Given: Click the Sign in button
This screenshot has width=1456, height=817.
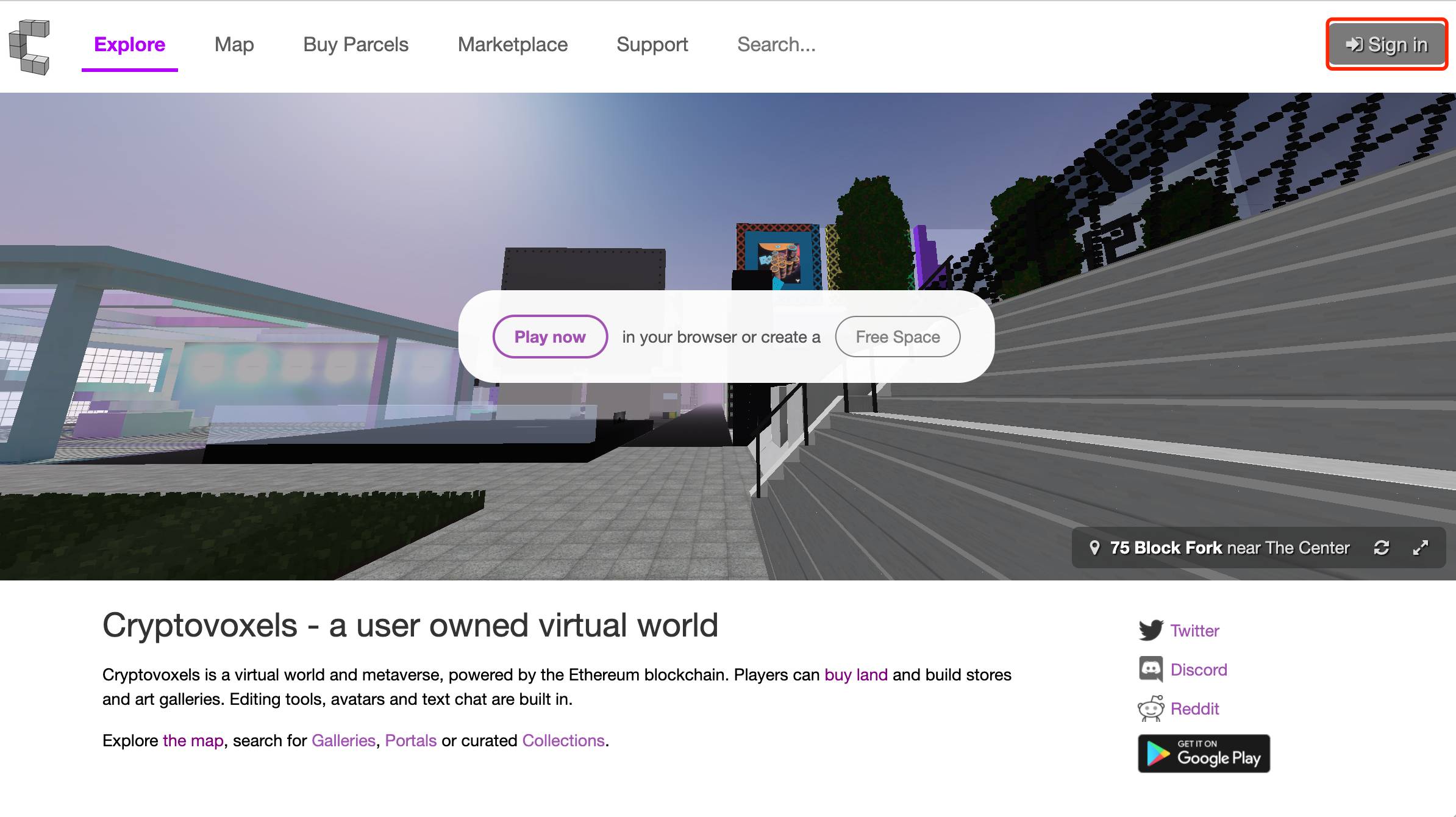Looking at the screenshot, I should tap(1386, 45).
